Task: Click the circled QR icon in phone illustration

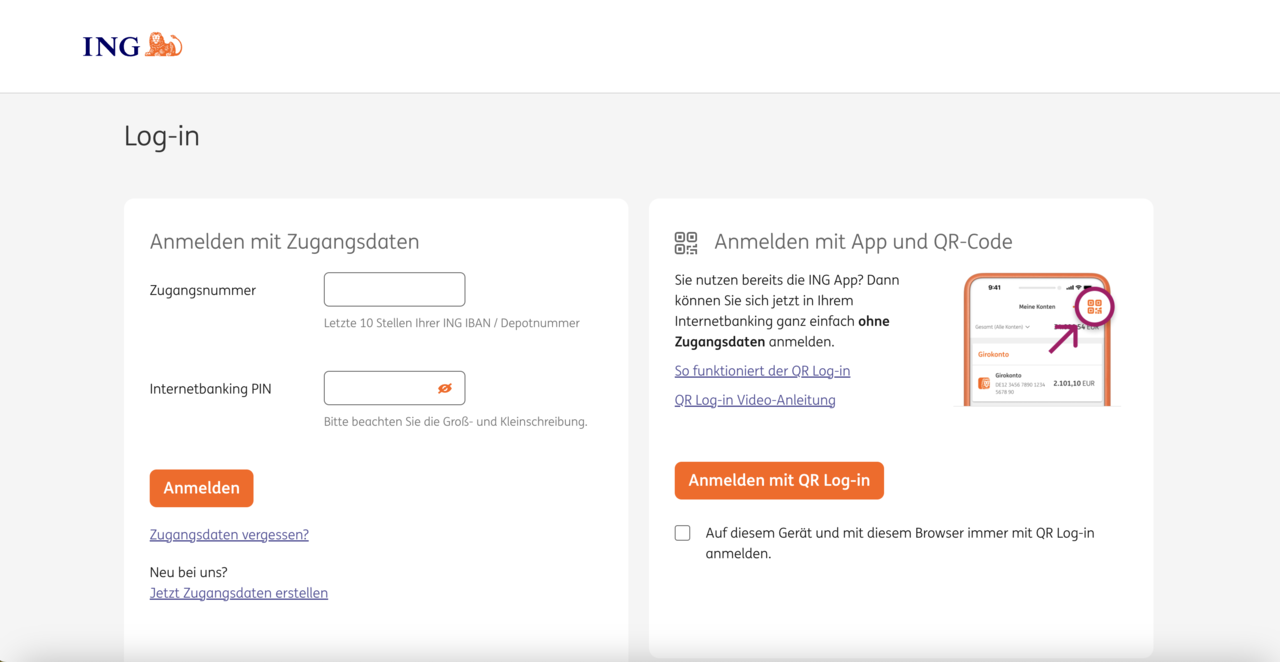Action: (1094, 308)
